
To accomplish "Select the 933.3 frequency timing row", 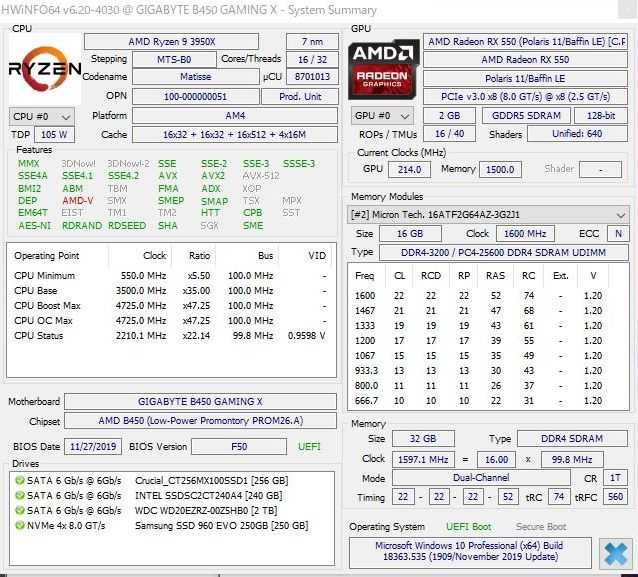I will 487,371.
